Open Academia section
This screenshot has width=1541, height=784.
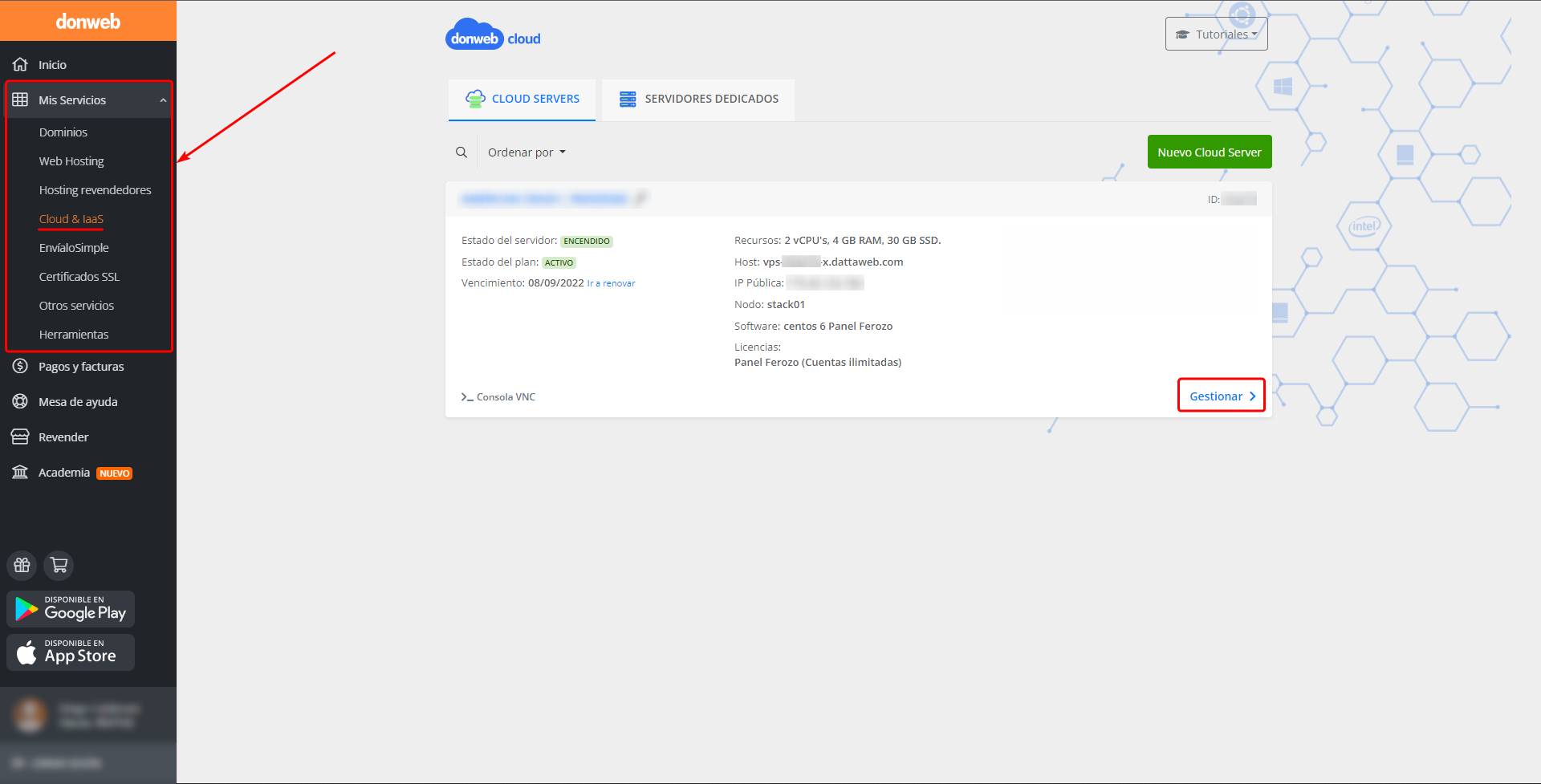coord(64,473)
